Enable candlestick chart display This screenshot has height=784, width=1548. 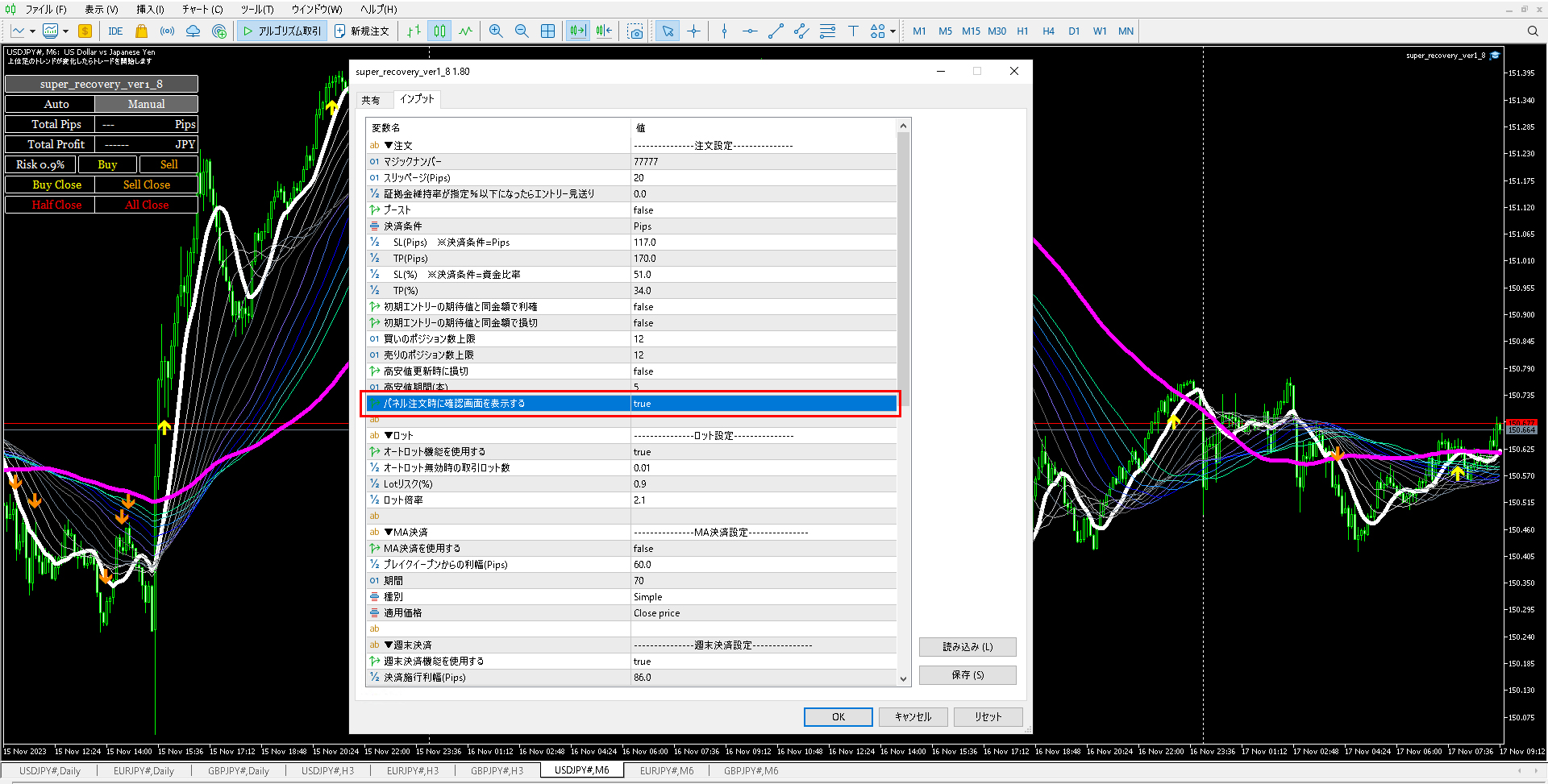[x=439, y=31]
